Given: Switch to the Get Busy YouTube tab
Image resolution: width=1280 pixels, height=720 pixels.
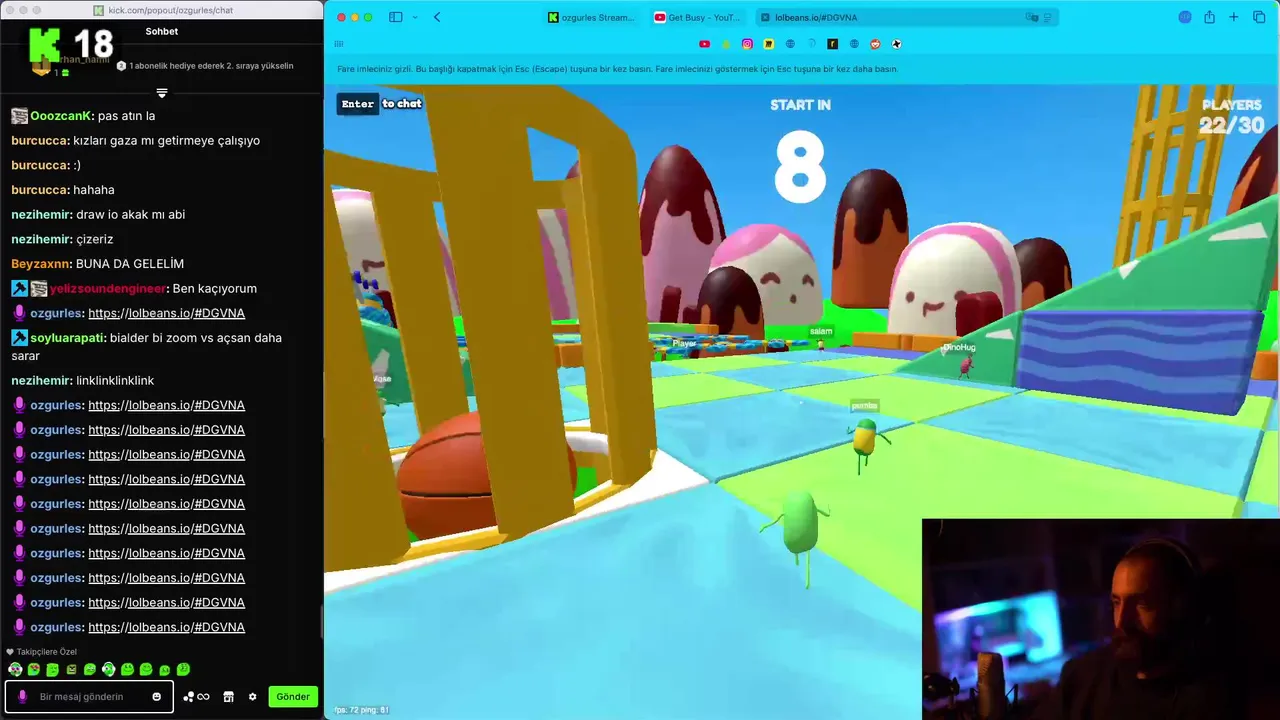Looking at the screenshot, I should 697,17.
